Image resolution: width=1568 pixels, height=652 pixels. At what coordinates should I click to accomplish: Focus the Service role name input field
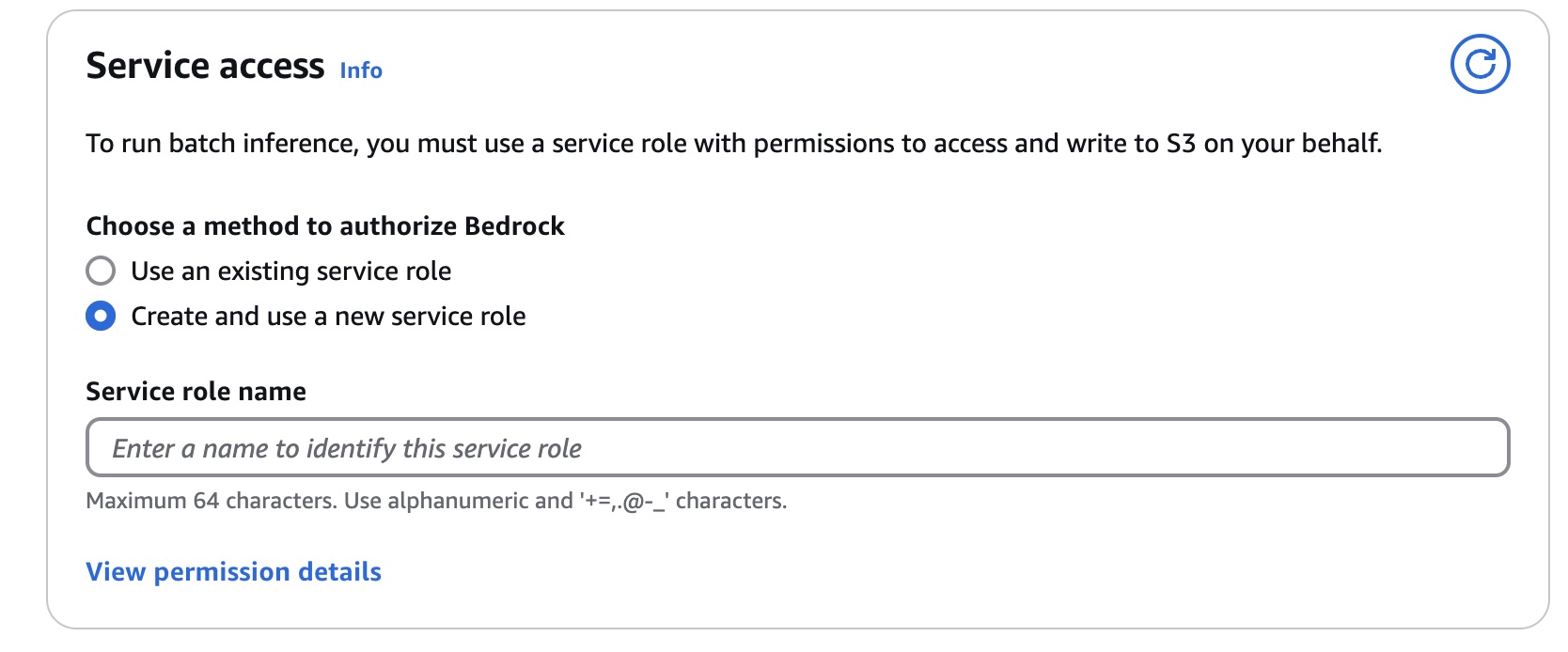[x=797, y=447]
